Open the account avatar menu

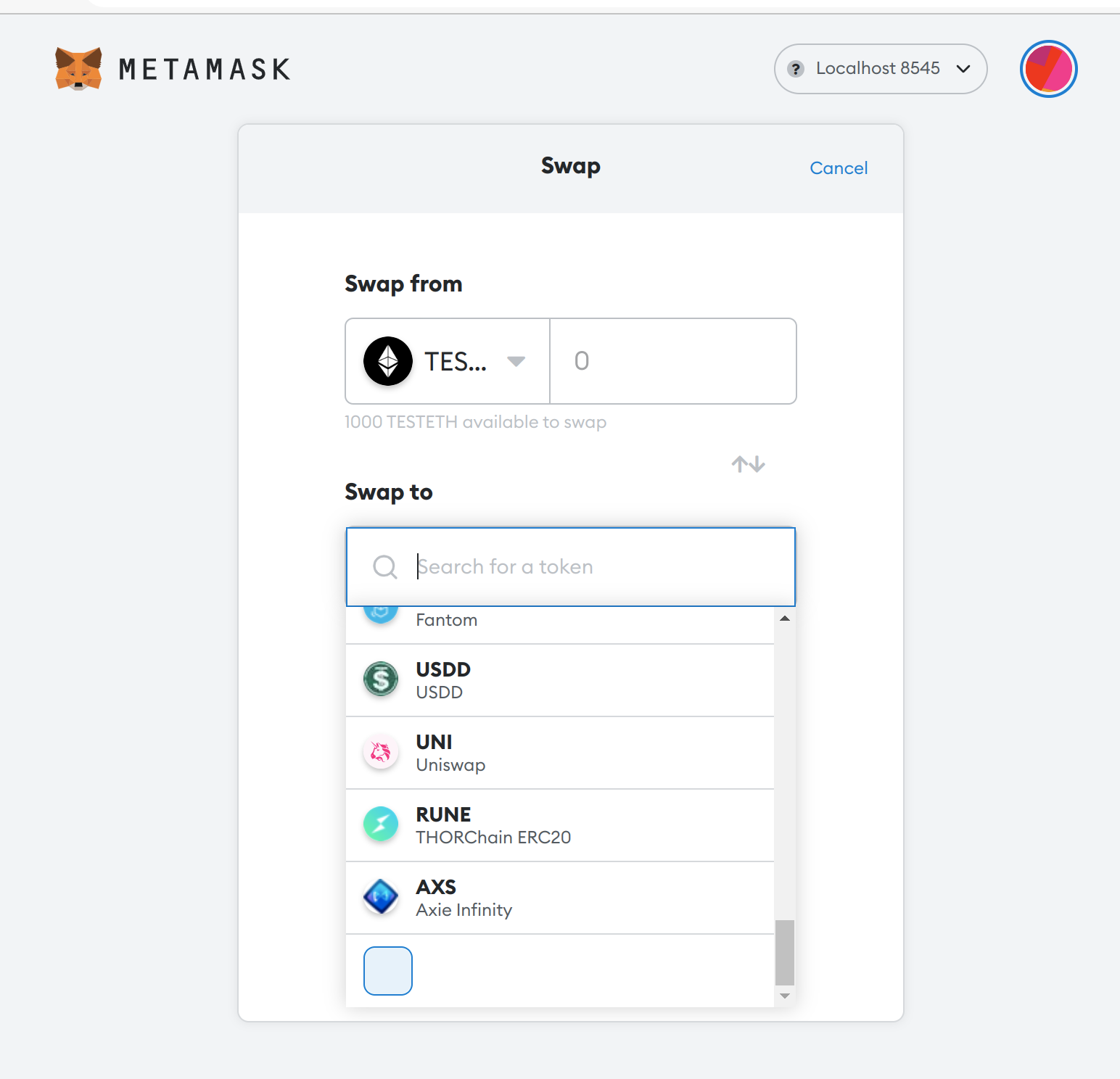pyautogui.click(x=1047, y=69)
